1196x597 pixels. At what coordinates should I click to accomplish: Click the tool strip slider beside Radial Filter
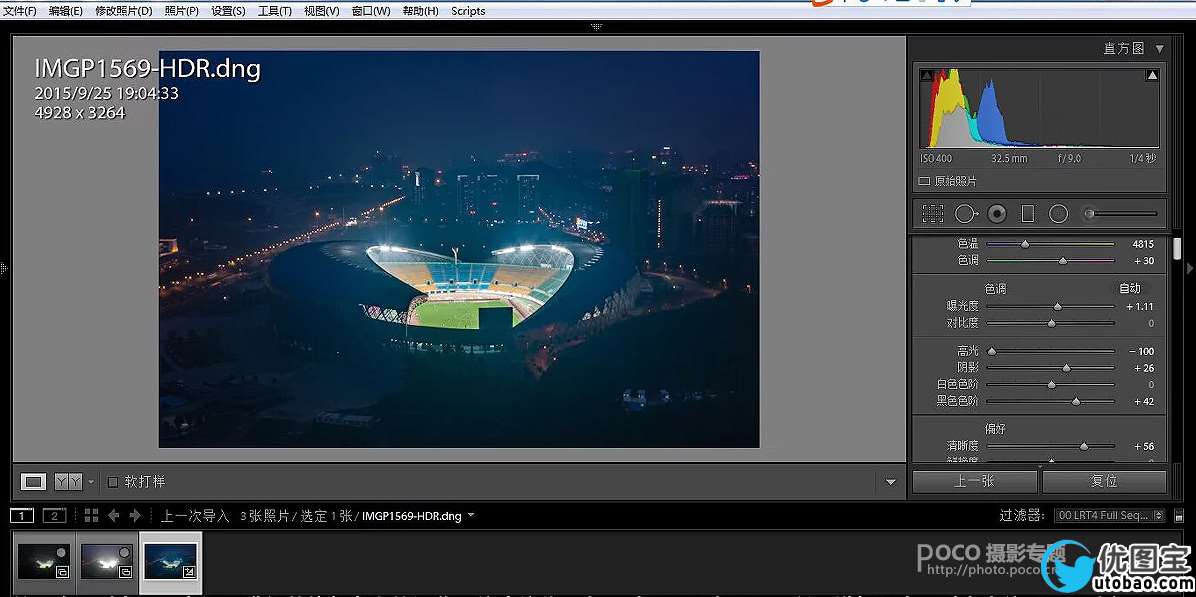pyautogui.click(x=1120, y=214)
